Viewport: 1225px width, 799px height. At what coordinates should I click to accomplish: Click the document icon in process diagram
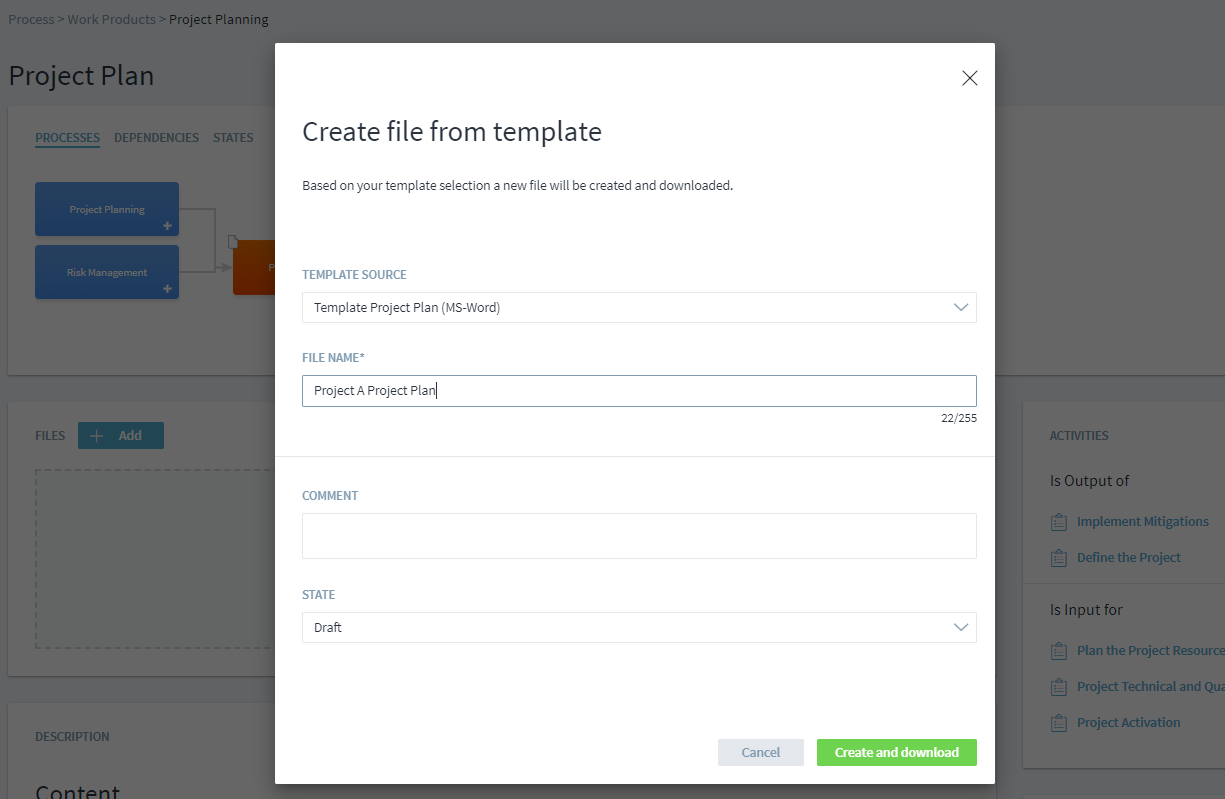click(x=232, y=241)
